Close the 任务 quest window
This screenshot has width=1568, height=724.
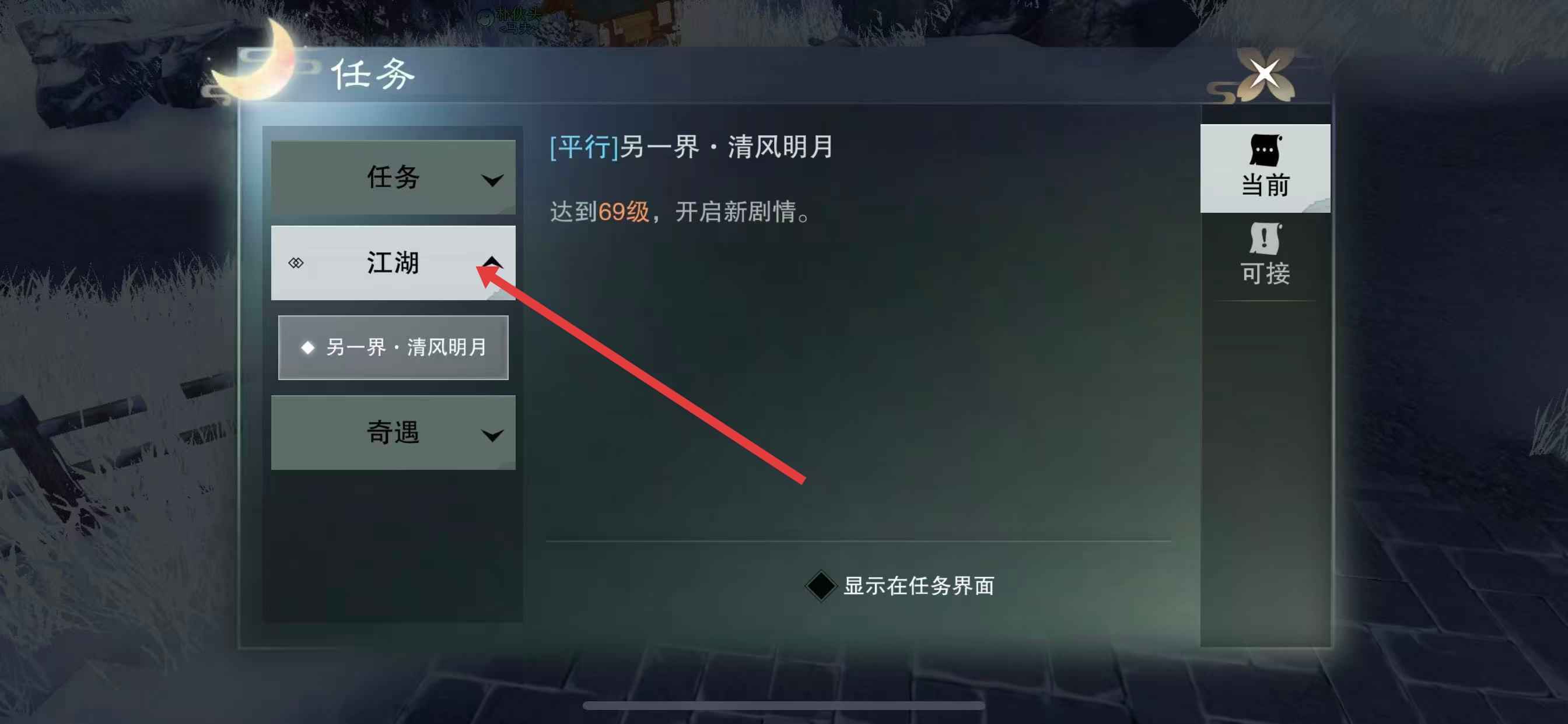click(x=1264, y=73)
